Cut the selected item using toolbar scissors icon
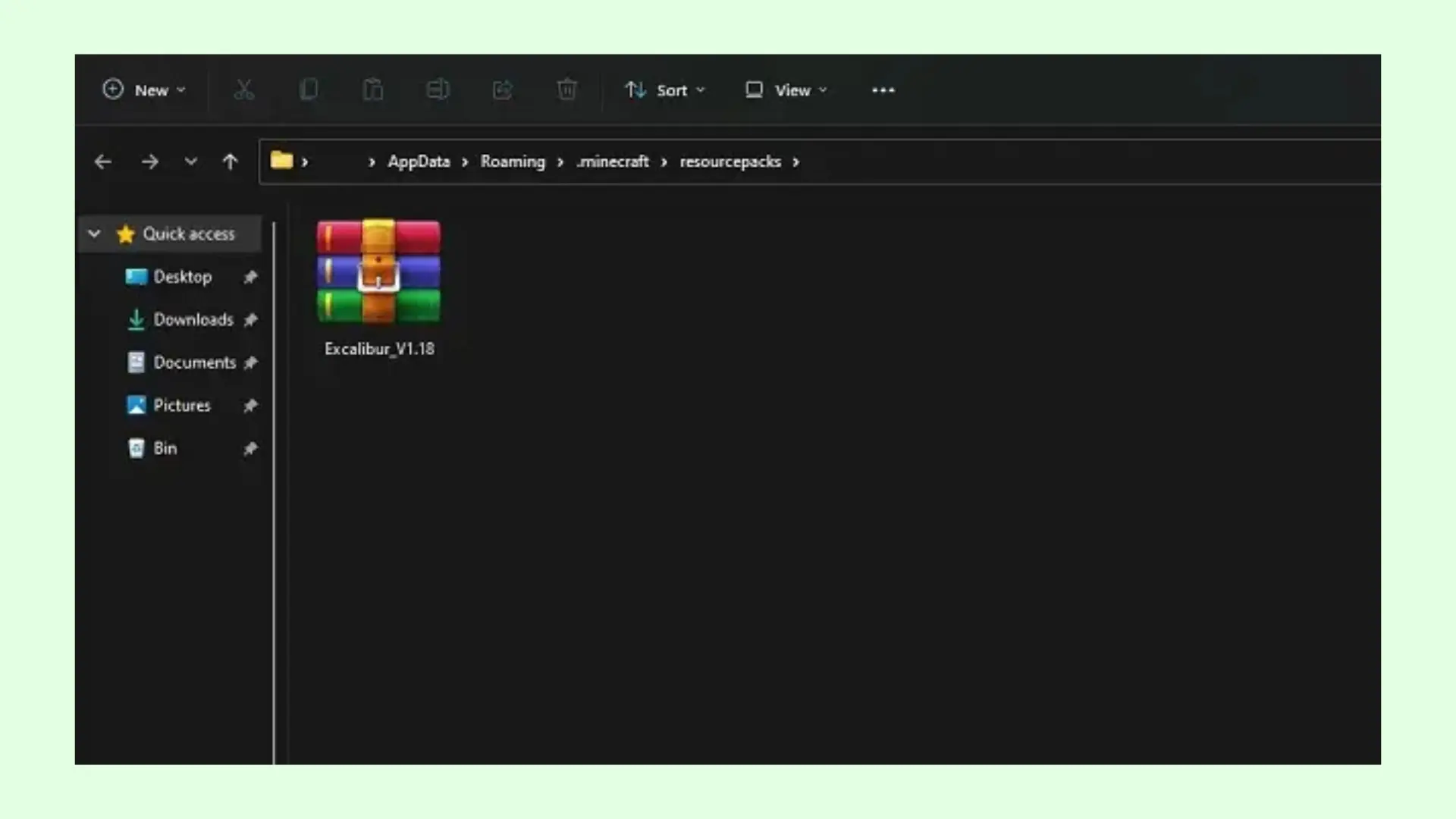Screen dimensions: 1456x819 [244, 89]
